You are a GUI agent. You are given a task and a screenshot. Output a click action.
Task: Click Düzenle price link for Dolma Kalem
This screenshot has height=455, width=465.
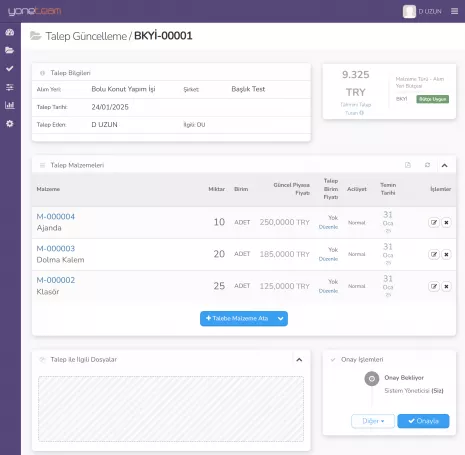(328, 259)
